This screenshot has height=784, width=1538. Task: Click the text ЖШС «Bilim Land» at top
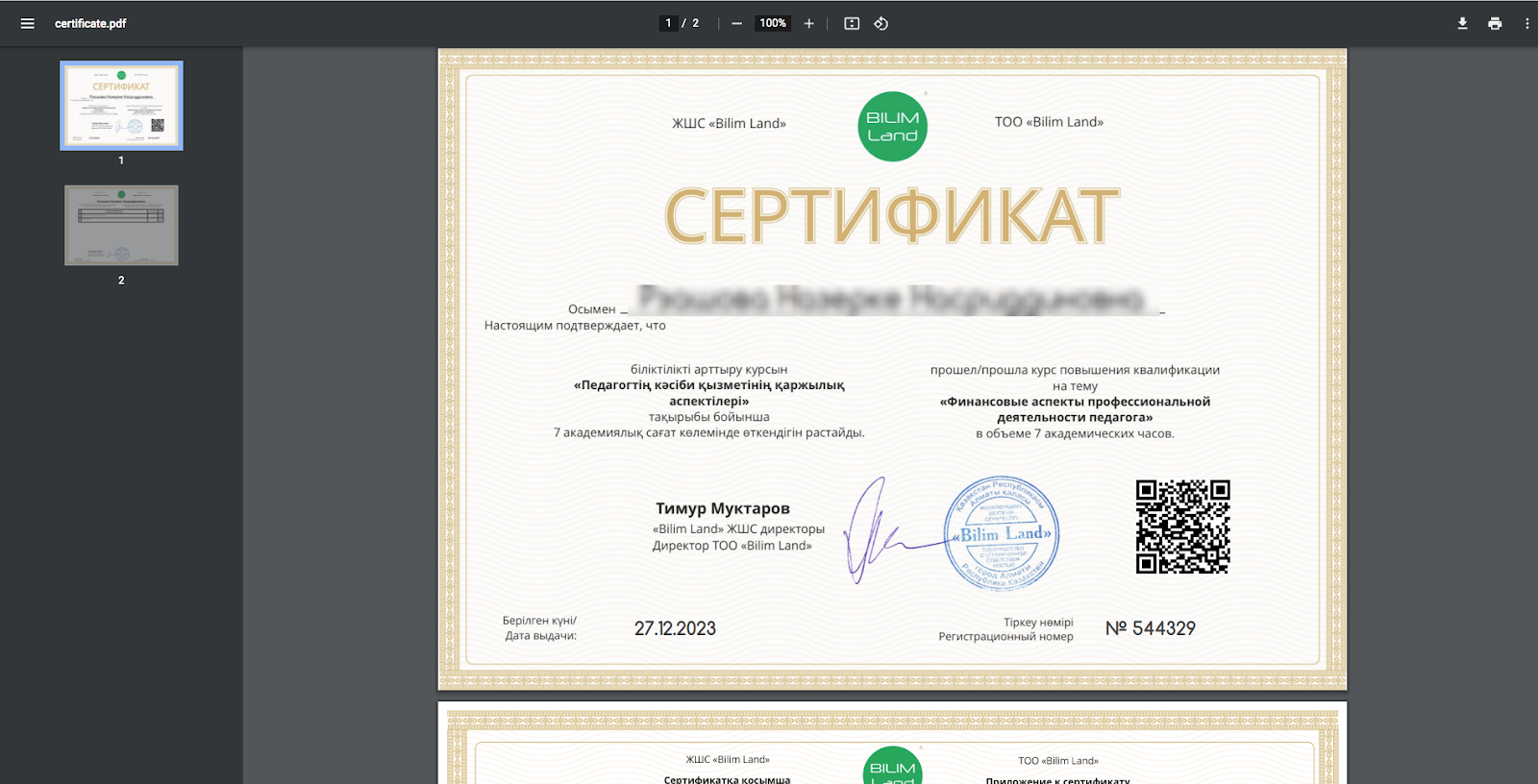pyautogui.click(x=729, y=123)
